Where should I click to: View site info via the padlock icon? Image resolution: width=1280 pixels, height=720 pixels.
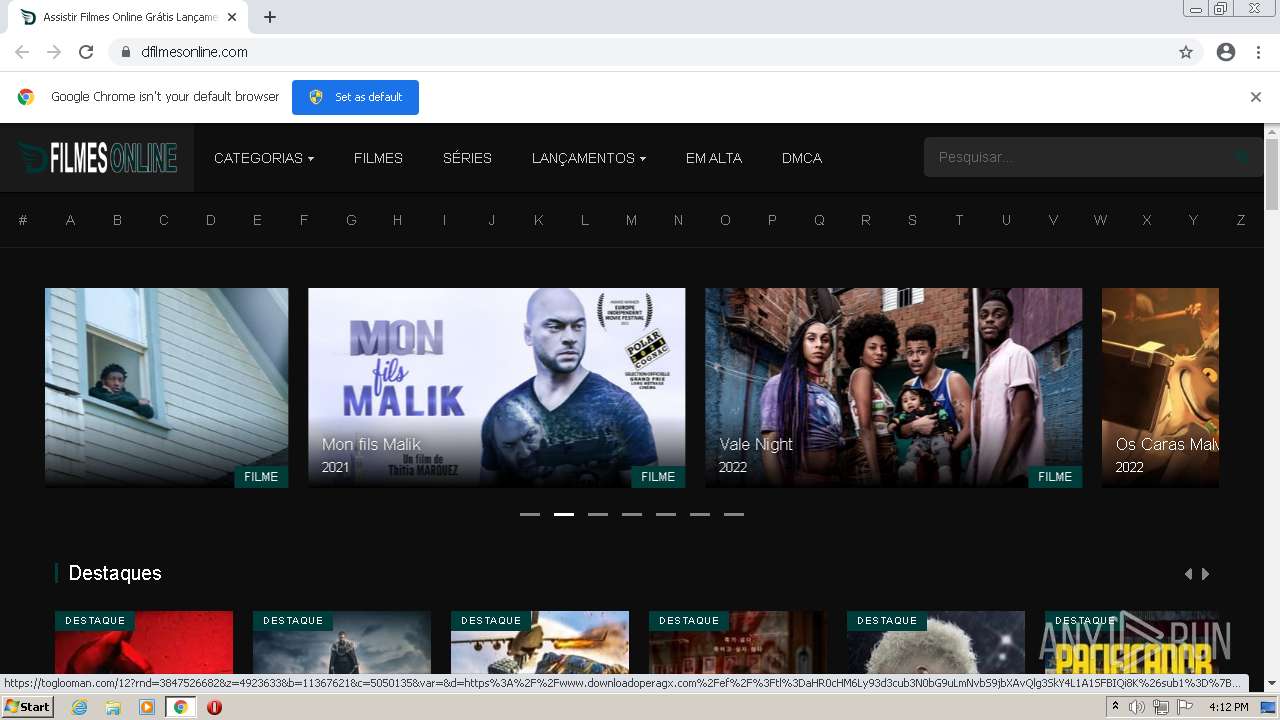125,52
